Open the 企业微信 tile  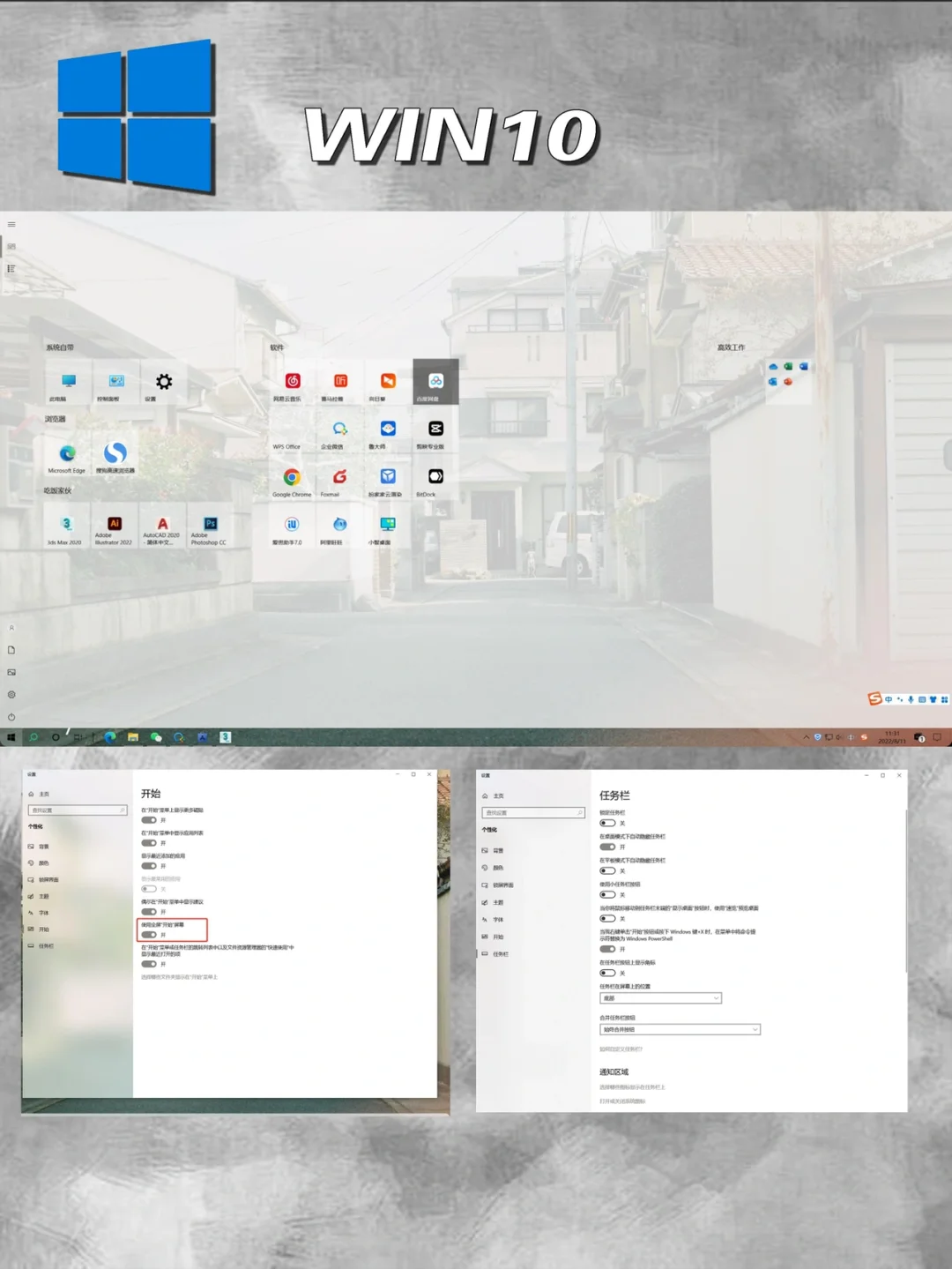[340, 430]
